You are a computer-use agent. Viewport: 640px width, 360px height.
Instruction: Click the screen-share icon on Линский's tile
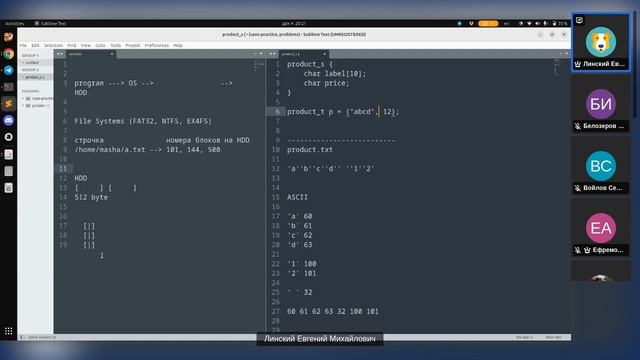[579, 20]
